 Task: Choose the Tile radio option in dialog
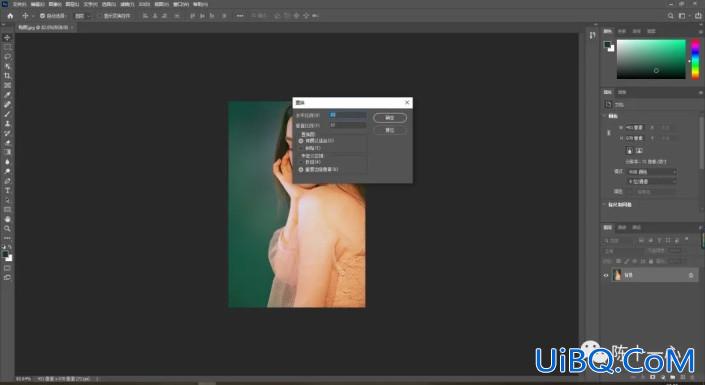(301, 148)
